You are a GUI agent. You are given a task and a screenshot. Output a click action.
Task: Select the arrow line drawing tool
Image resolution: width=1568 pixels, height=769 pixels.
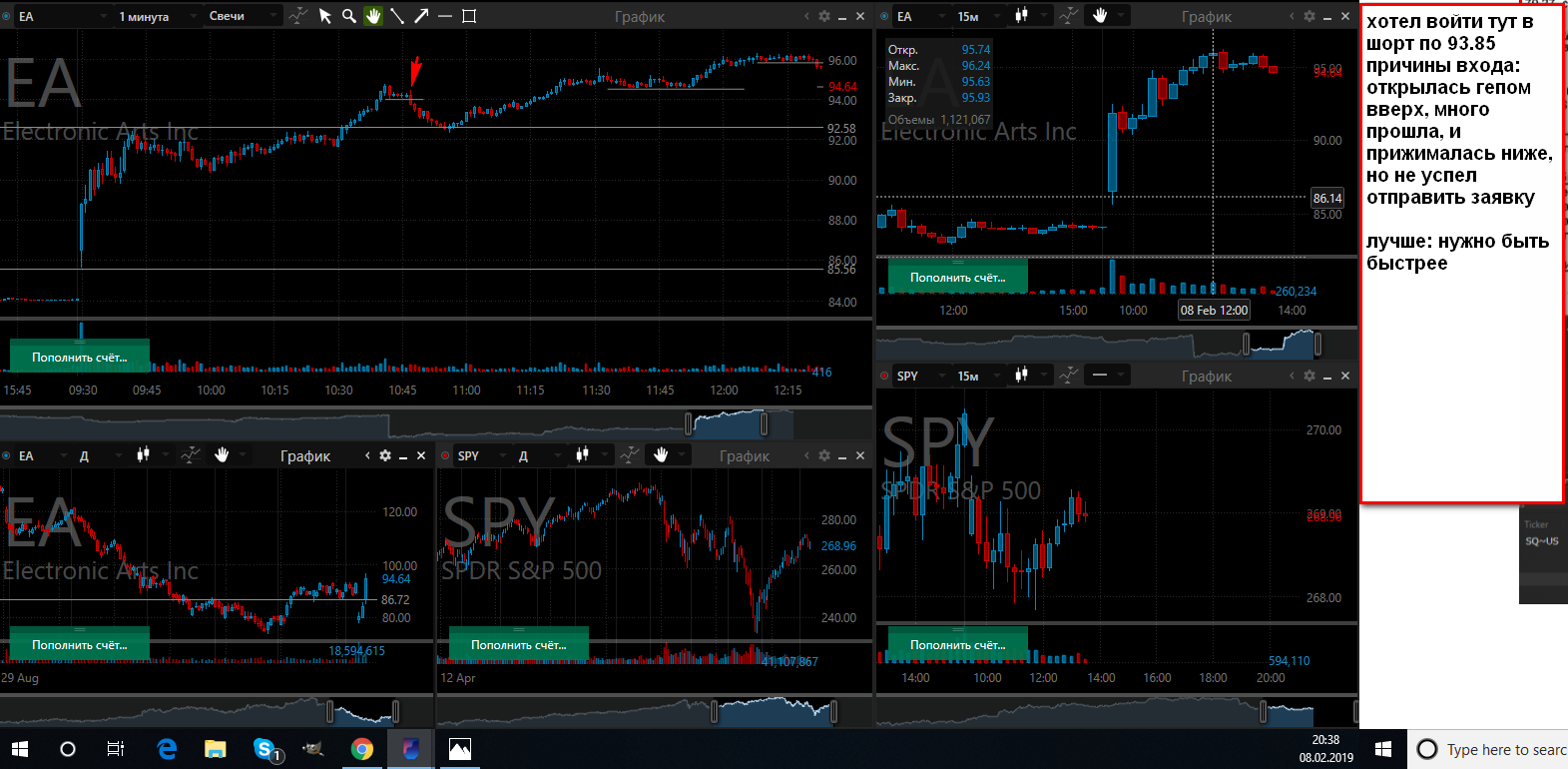pos(421,16)
